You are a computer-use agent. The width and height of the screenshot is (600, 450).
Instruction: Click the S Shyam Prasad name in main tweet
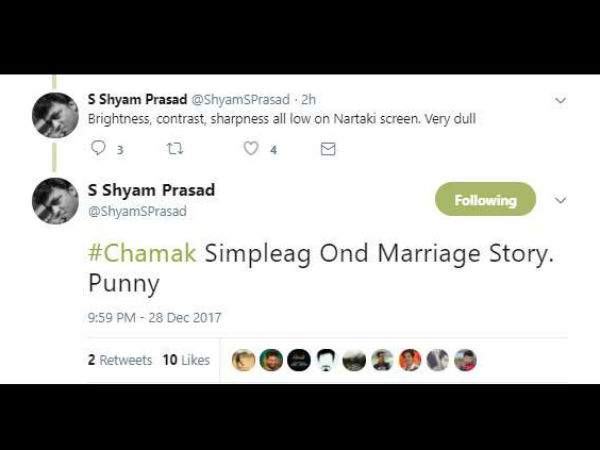coord(151,190)
